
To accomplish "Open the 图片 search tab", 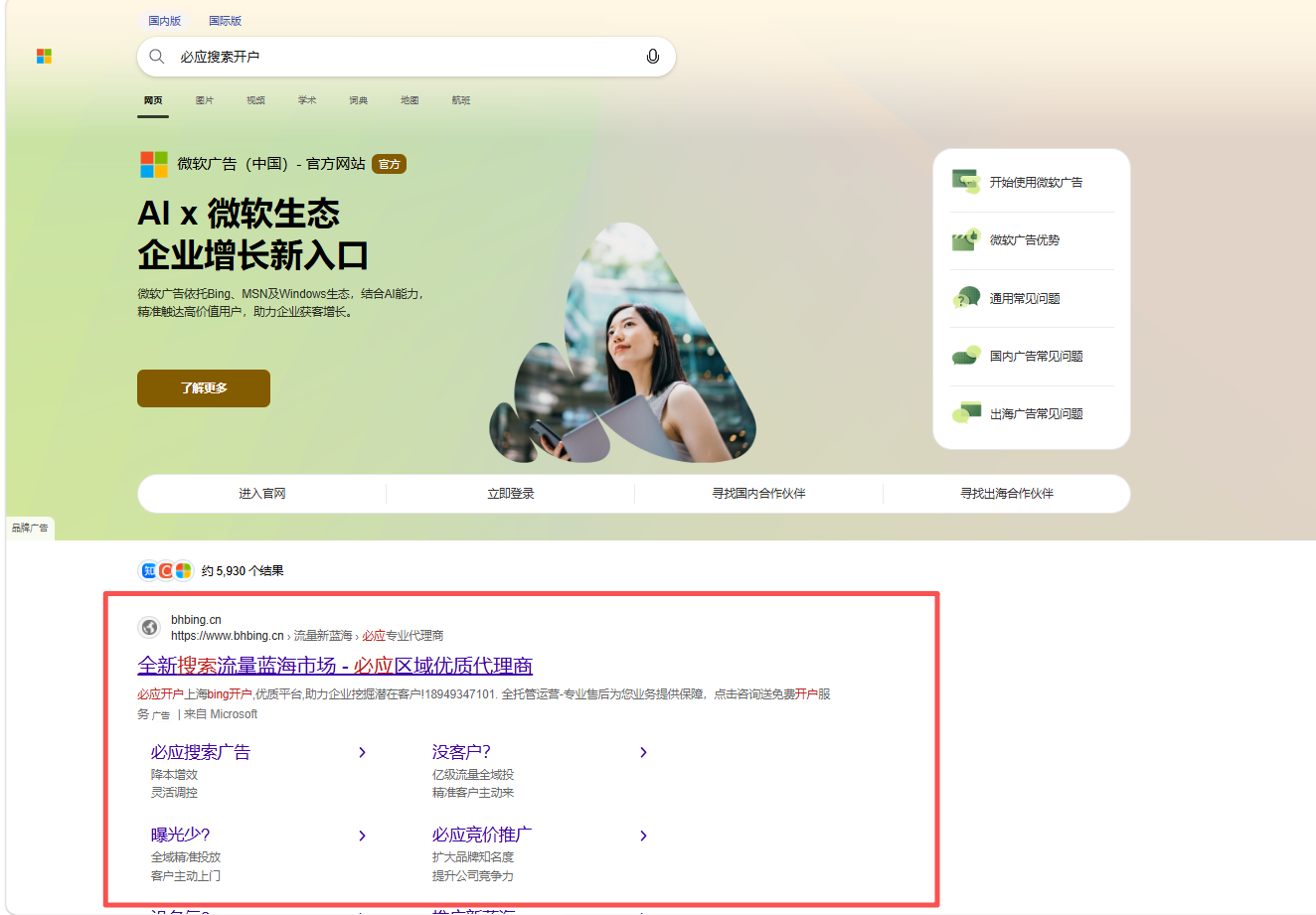I will pos(205,100).
